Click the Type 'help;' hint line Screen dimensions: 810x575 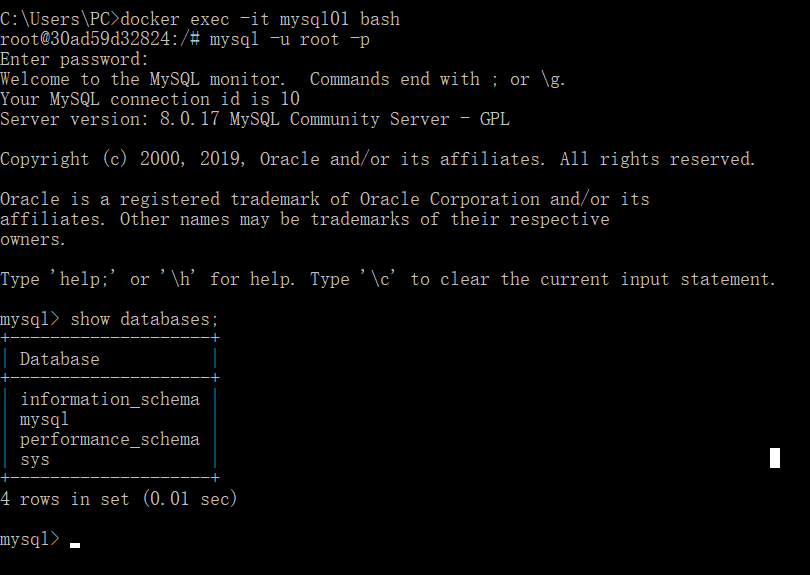(x=388, y=279)
